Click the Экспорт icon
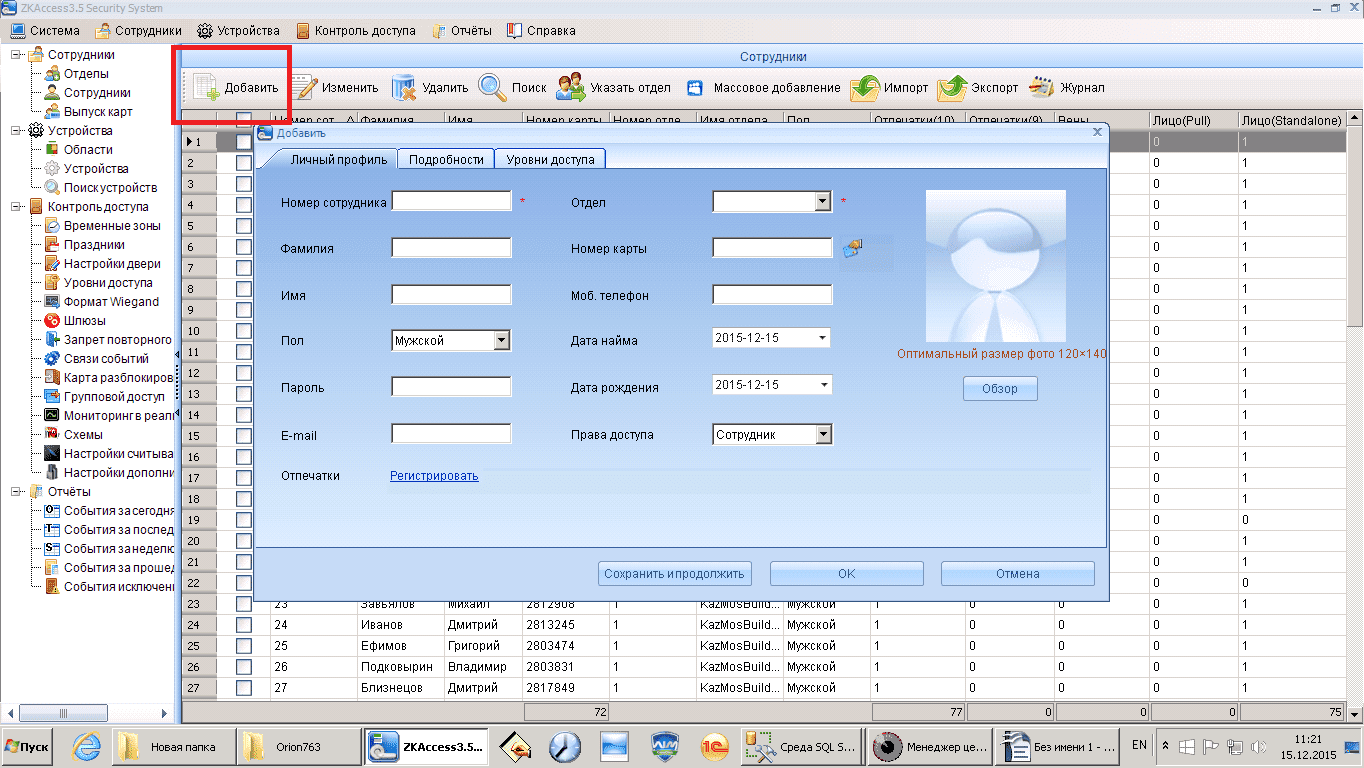This screenshot has width=1364, height=768. pos(953,88)
